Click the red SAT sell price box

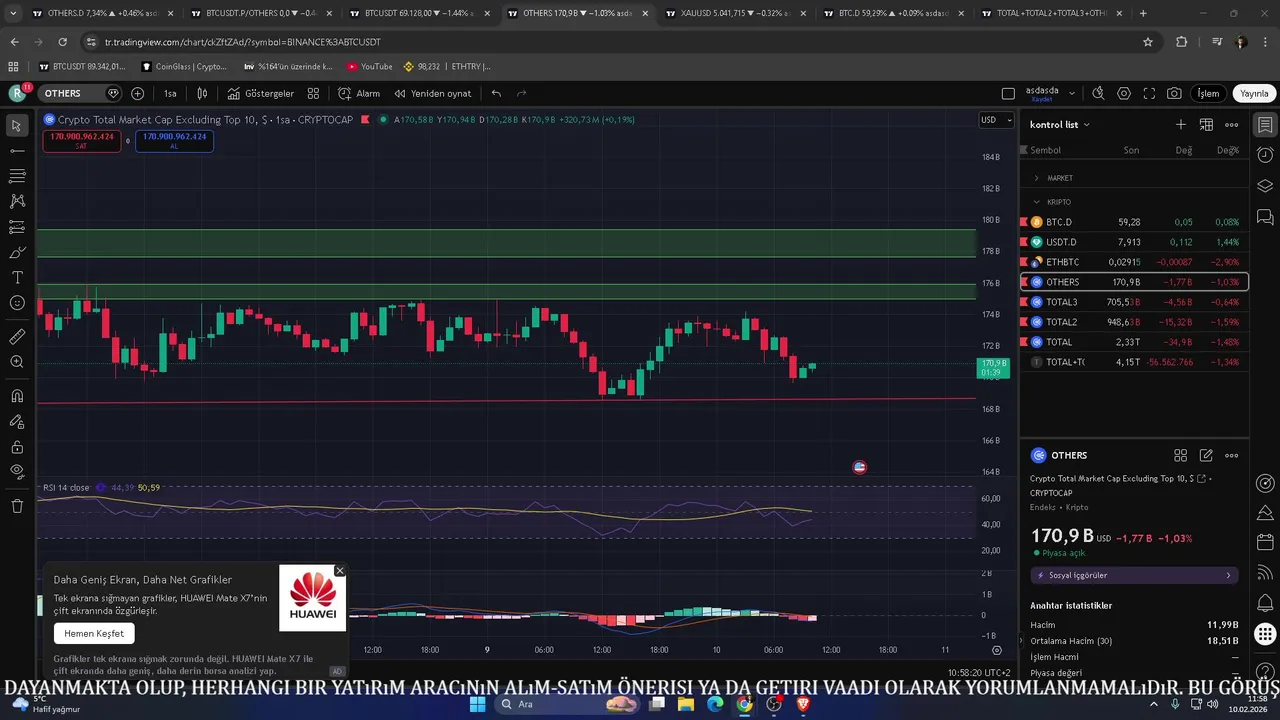[x=82, y=141]
